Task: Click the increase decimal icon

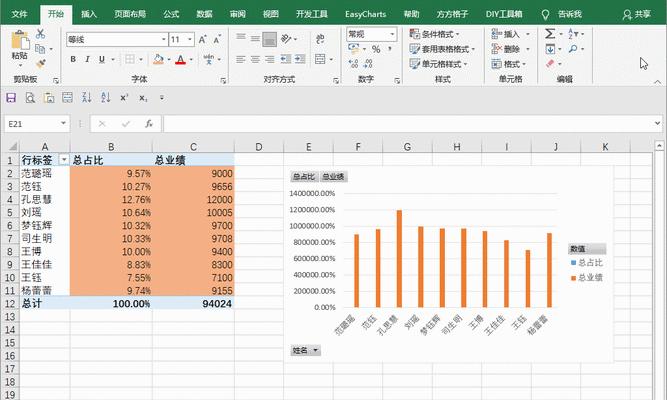Action: (x=353, y=64)
